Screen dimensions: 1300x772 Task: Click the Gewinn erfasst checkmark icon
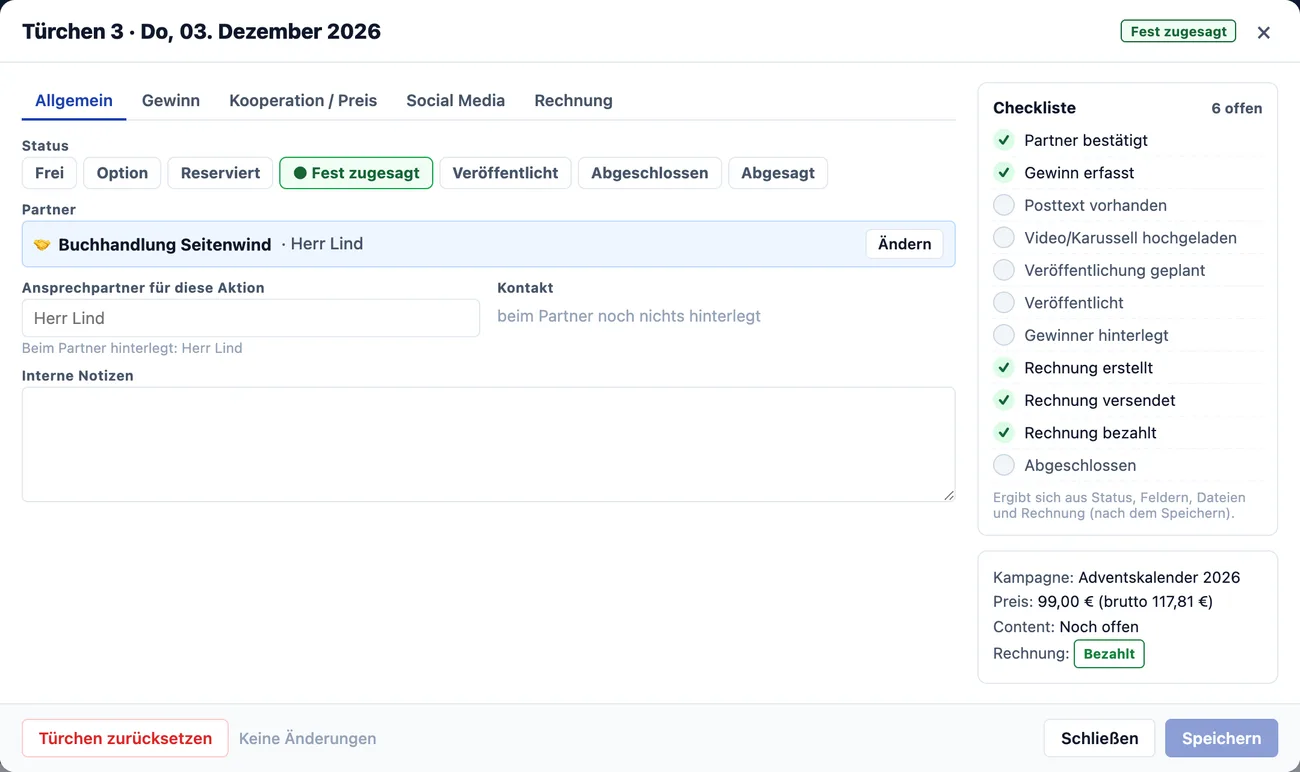[1004, 173]
